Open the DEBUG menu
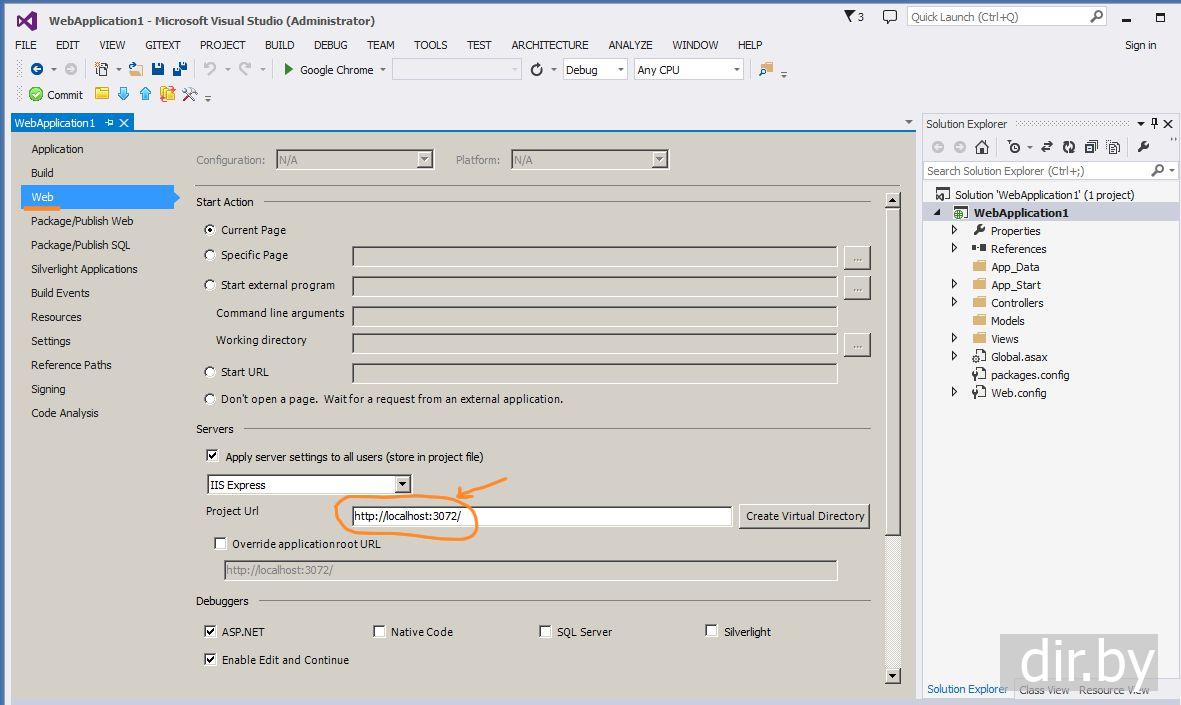Image resolution: width=1181 pixels, height=705 pixels. point(330,45)
